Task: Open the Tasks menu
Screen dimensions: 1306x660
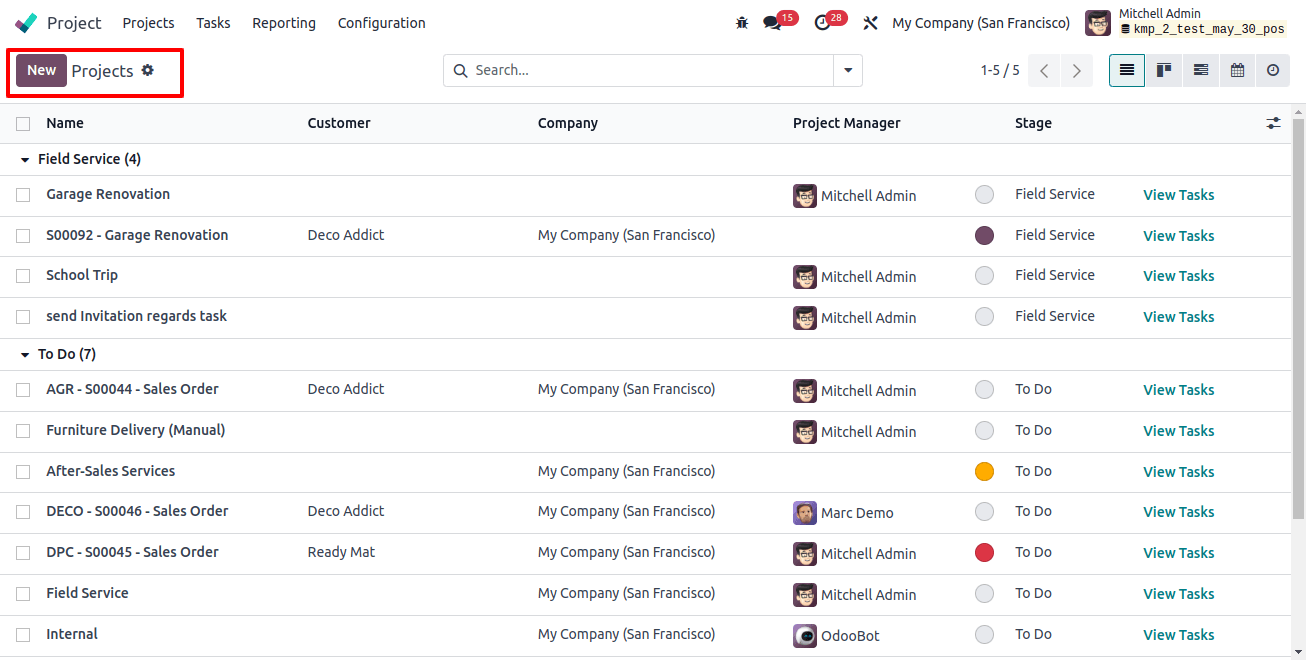Action: [x=213, y=23]
